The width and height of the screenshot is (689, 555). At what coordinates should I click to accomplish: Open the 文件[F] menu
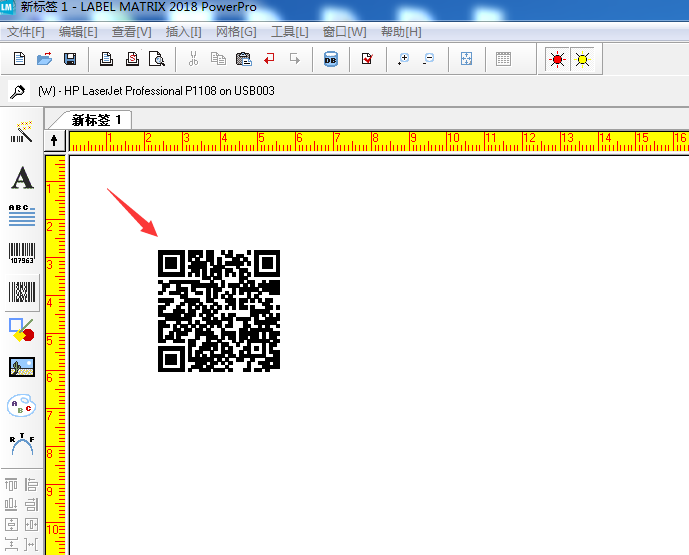point(25,32)
